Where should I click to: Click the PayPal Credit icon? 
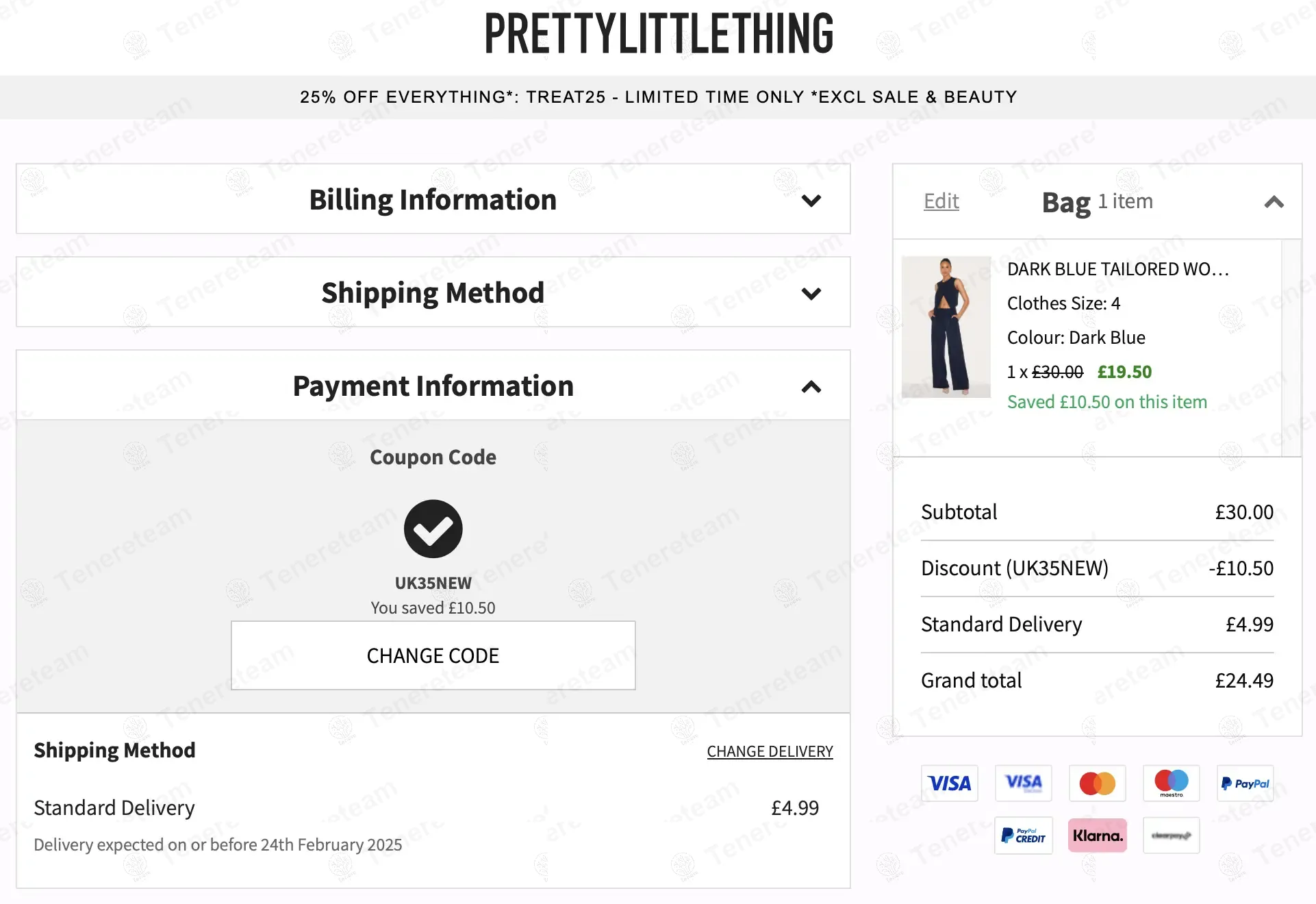tap(1024, 835)
